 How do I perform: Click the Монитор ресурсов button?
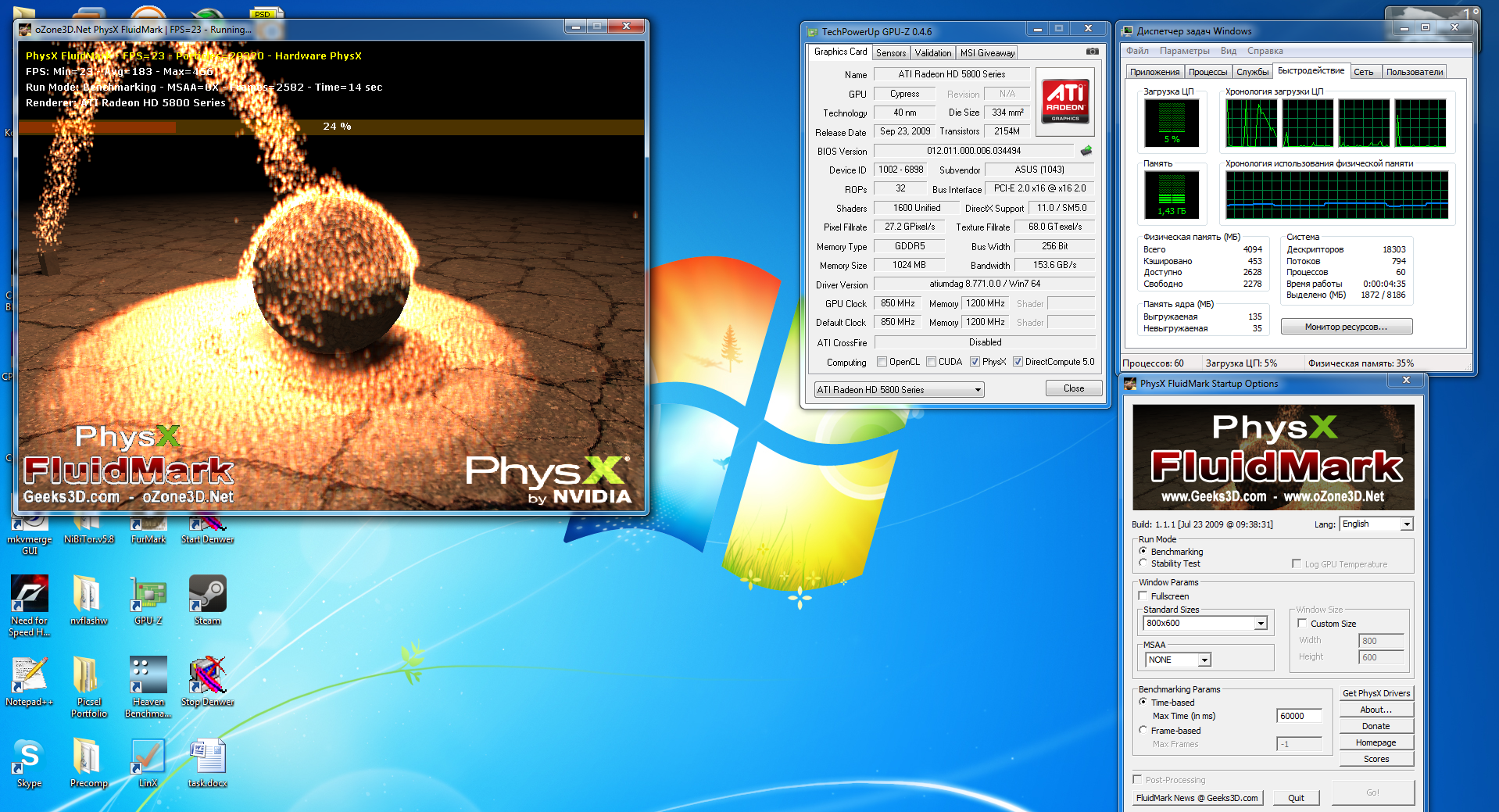coord(1346,327)
